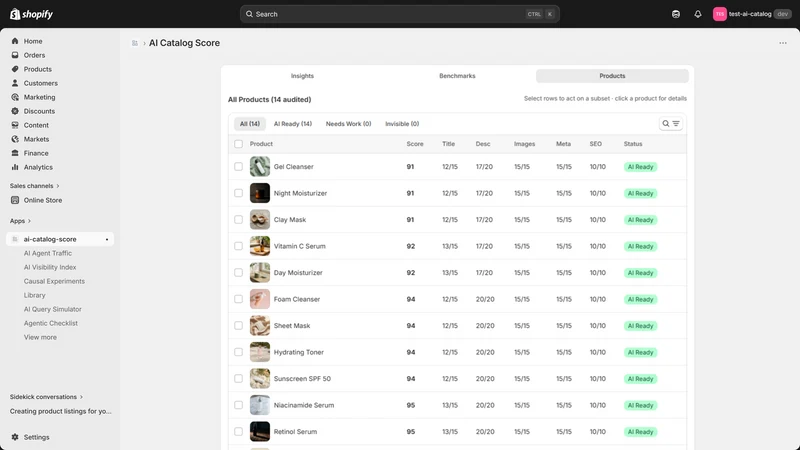
Task: Switch to the Benchmarks tab
Action: pyautogui.click(x=457, y=76)
